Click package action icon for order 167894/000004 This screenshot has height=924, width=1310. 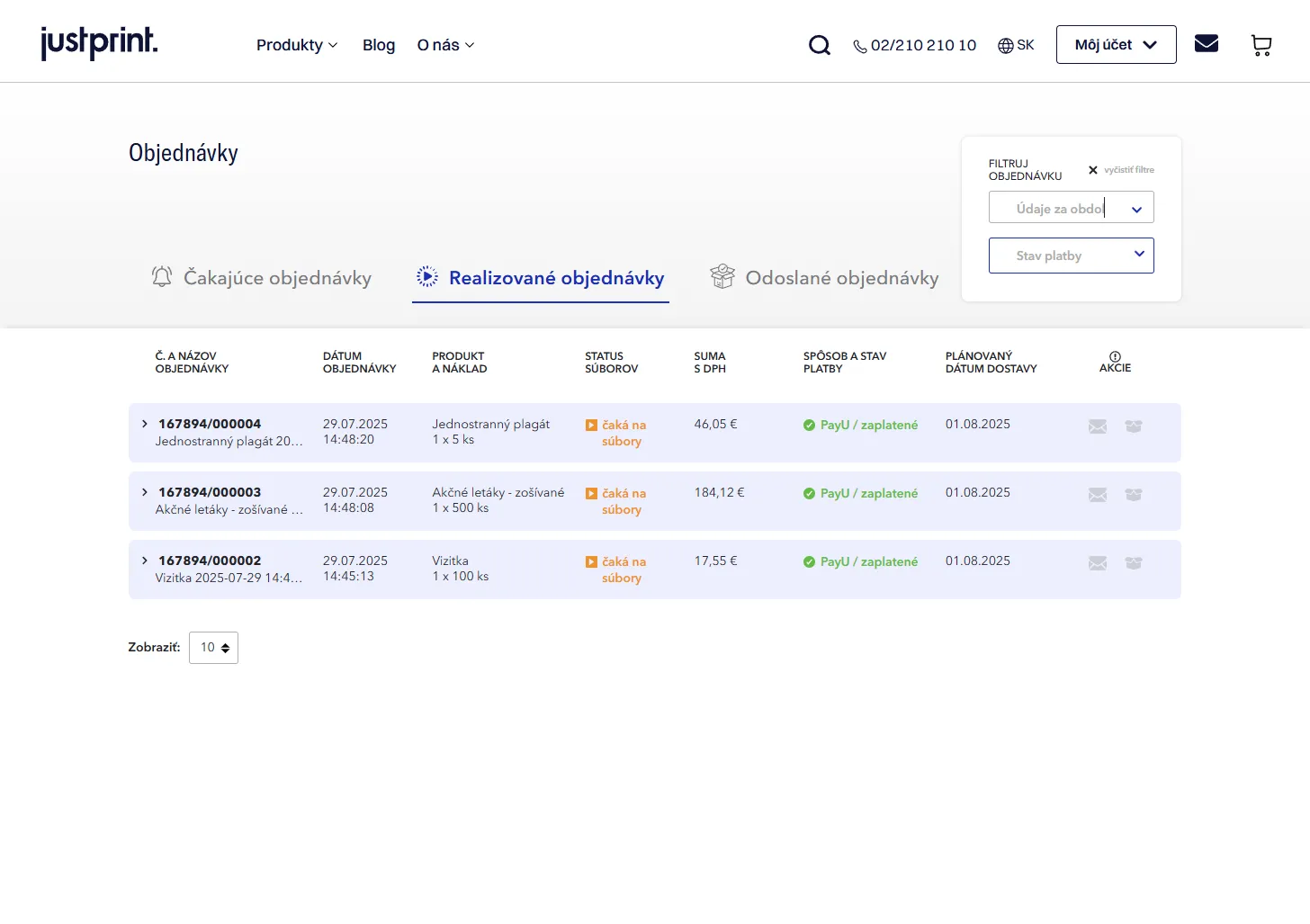click(1134, 426)
